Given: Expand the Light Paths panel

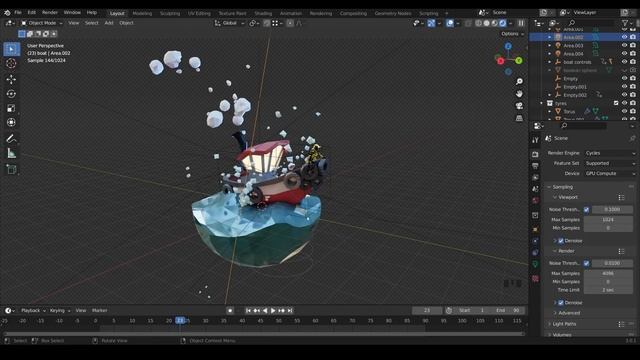Looking at the screenshot, I should (564, 324).
